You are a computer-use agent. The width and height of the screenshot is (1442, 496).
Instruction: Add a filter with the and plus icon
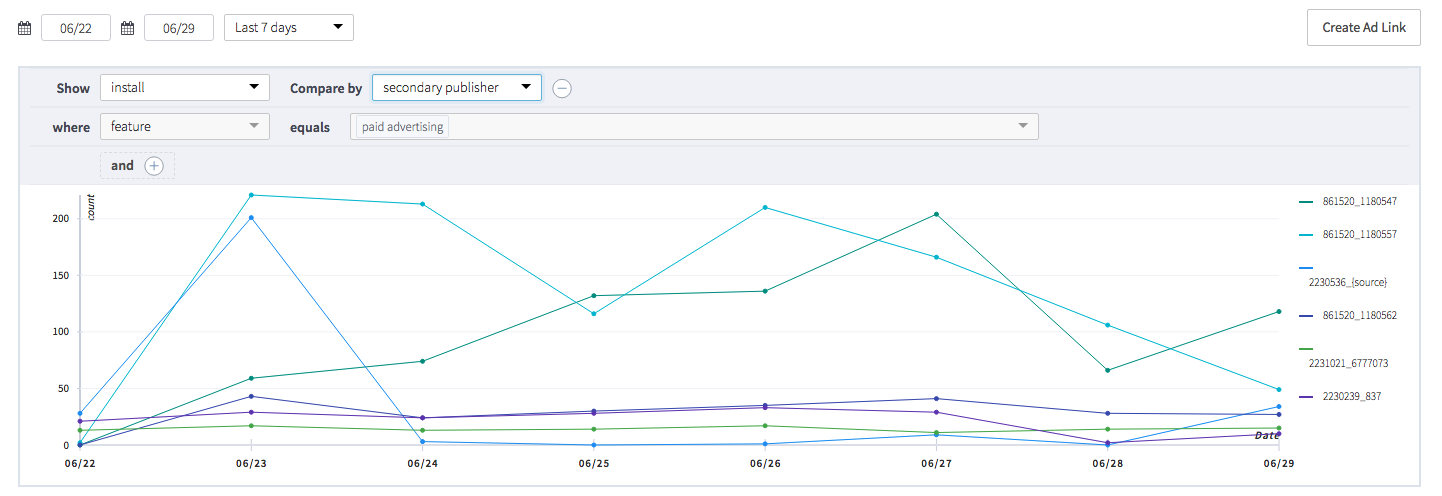point(154,166)
